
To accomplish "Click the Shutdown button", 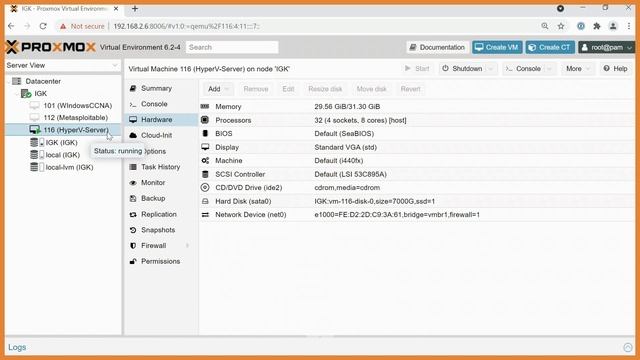I will click(x=463, y=69).
